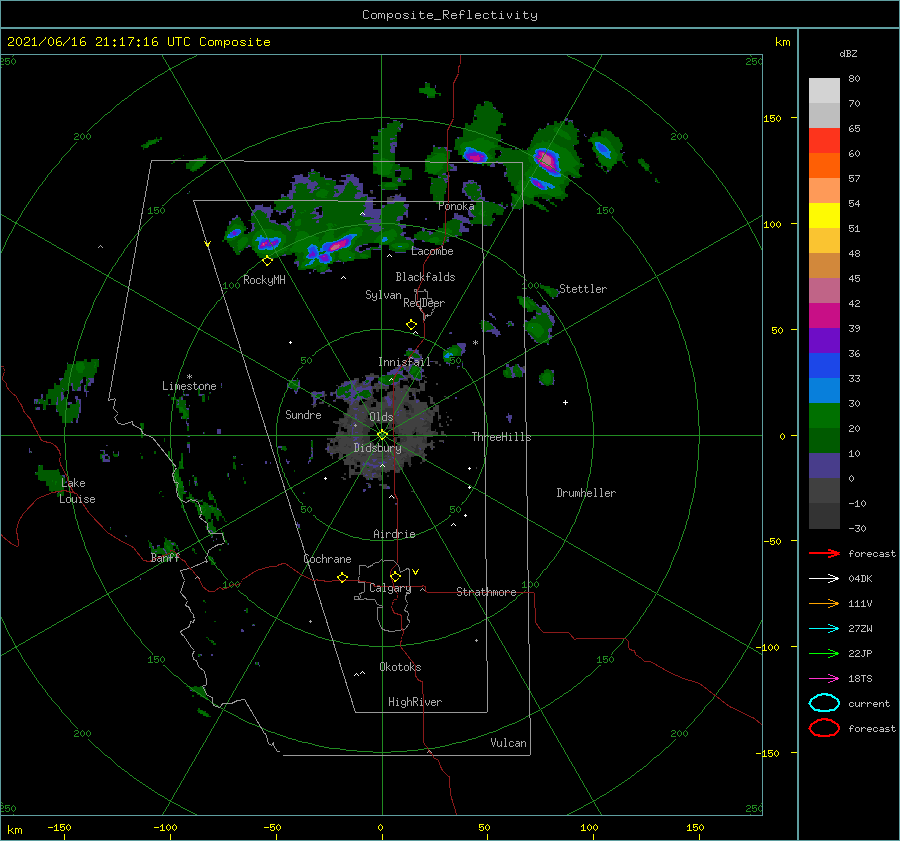Click the RedDeer city label
The image size is (900, 841).
click(424, 303)
